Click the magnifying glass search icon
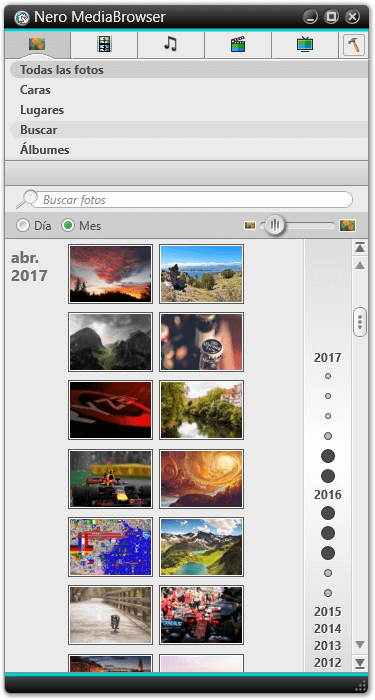Image resolution: width=375 pixels, height=700 pixels. pyautogui.click(x=27, y=200)
